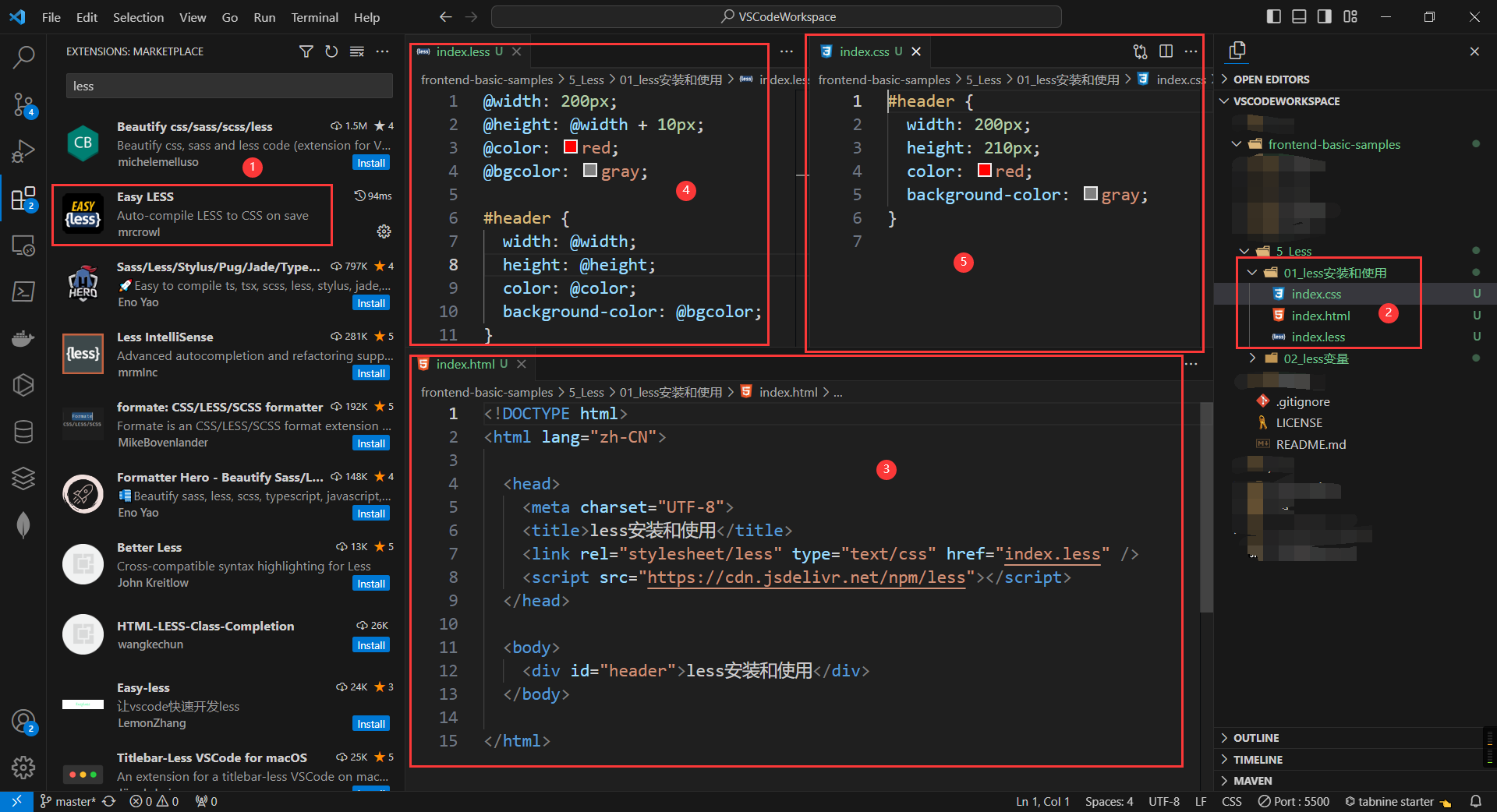Refresh the extensions marketplace list
Viewport: 1497px width, 812px height.
click(331, 51)
